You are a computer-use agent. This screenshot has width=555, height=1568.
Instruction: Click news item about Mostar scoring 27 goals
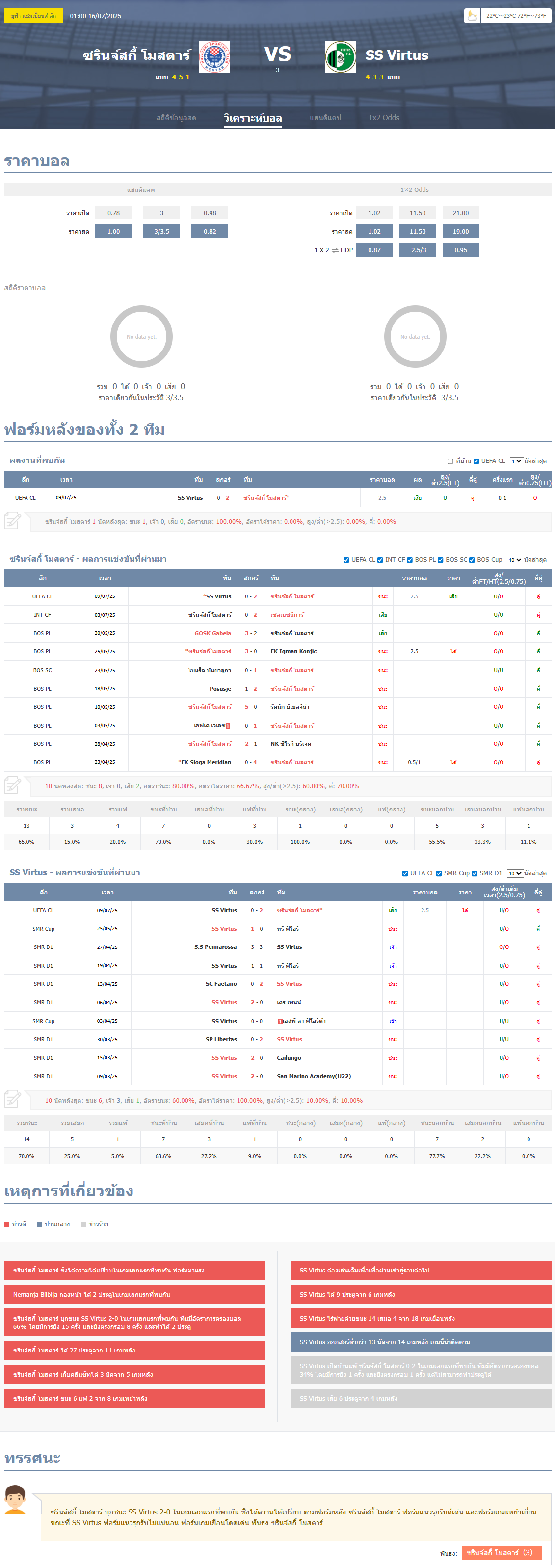click(134, 1350)
